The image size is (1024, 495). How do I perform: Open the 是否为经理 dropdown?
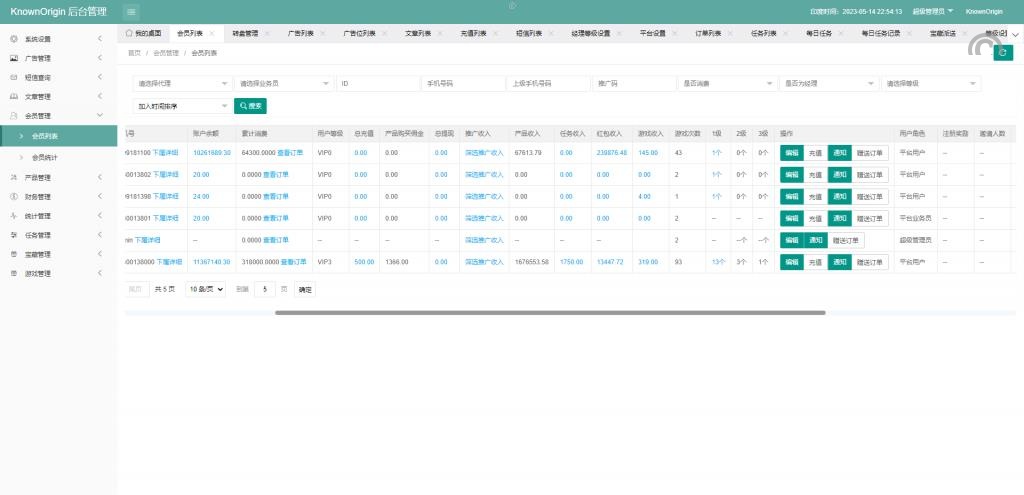[827, 84]
